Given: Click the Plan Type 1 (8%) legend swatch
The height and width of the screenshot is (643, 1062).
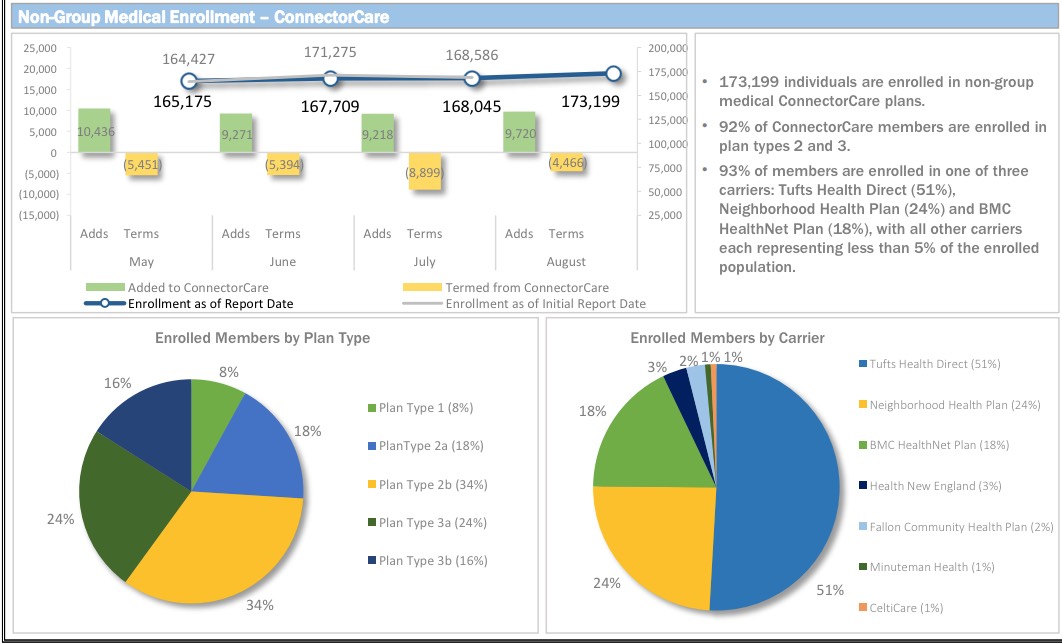Looking at the screenshot, I should point(372,408).
